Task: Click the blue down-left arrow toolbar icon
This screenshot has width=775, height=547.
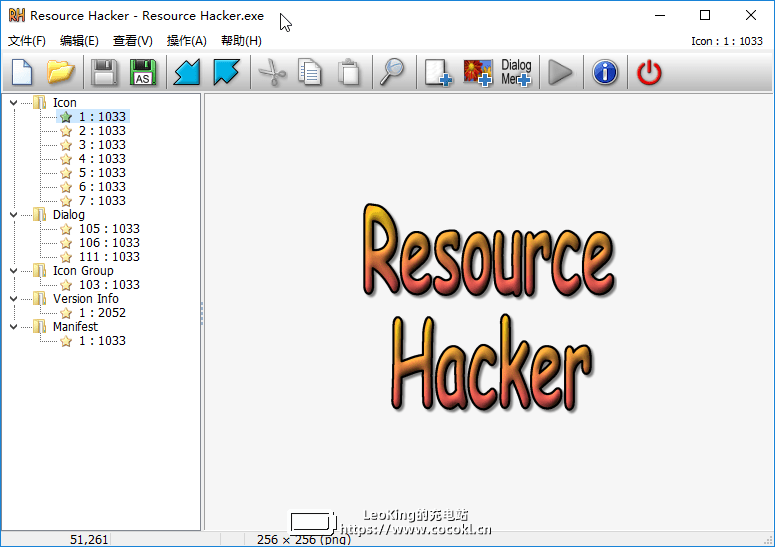Action: pos(187,72)
